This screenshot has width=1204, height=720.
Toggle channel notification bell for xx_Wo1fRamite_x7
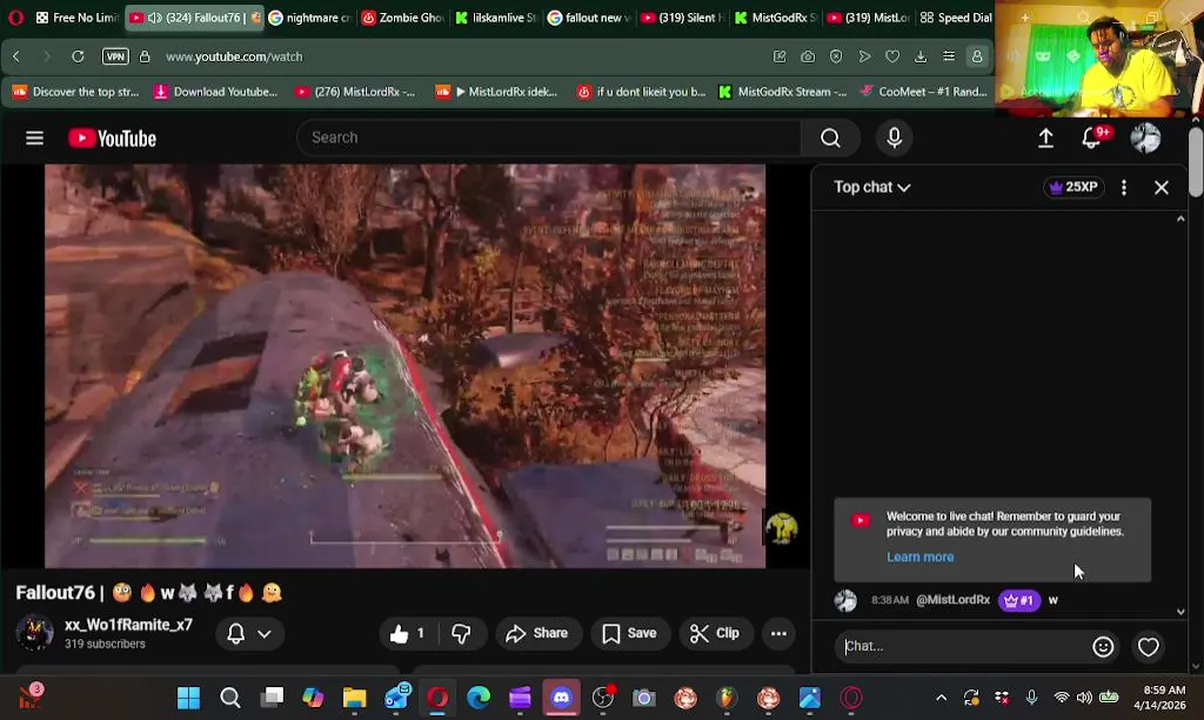pos(236,633)
